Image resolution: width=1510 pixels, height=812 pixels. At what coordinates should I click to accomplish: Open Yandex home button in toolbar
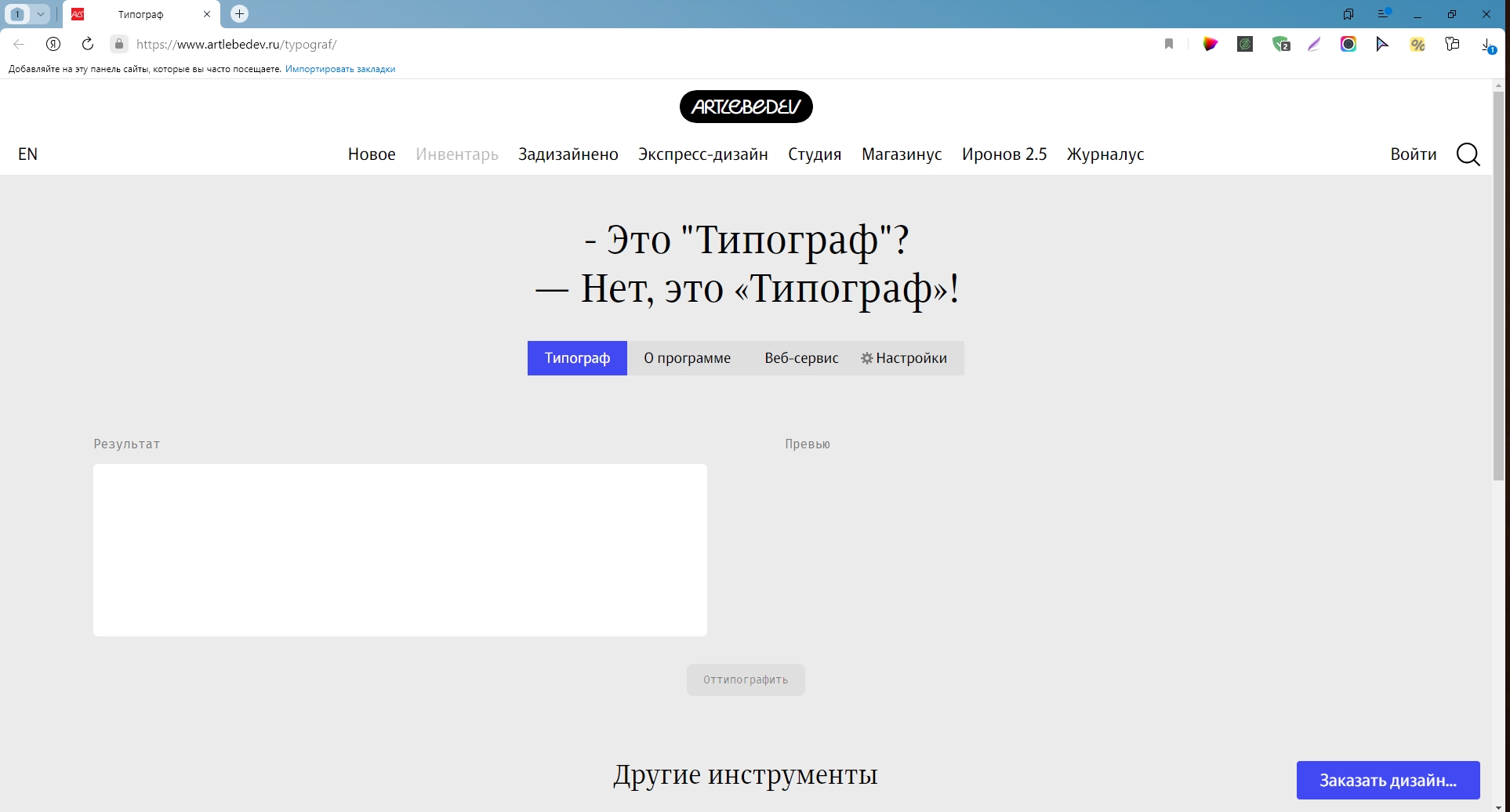point(53,44)
